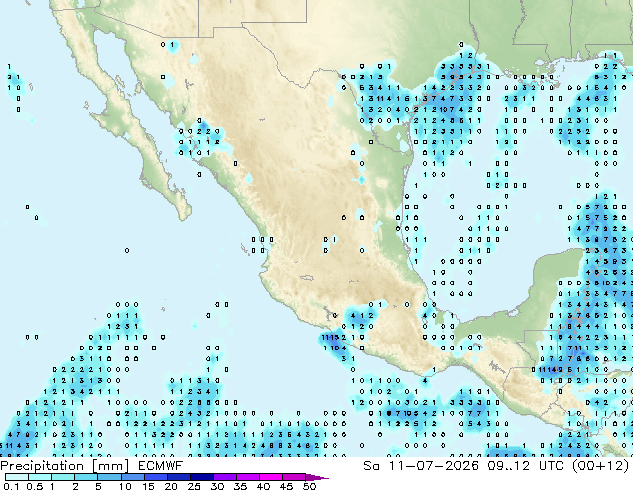The width and height of the screenshot is (634, 490).
Task: Select the "ECMWF" model label
Action: tap(161, 466)
